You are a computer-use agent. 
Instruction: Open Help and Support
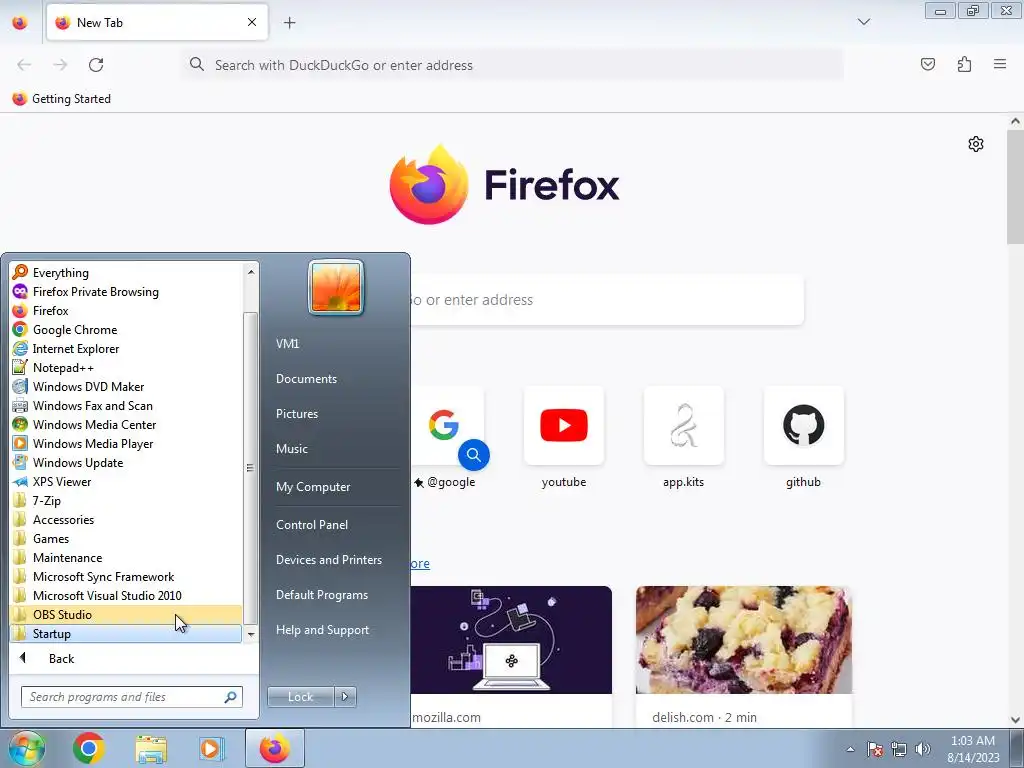(x=323, y=630)
